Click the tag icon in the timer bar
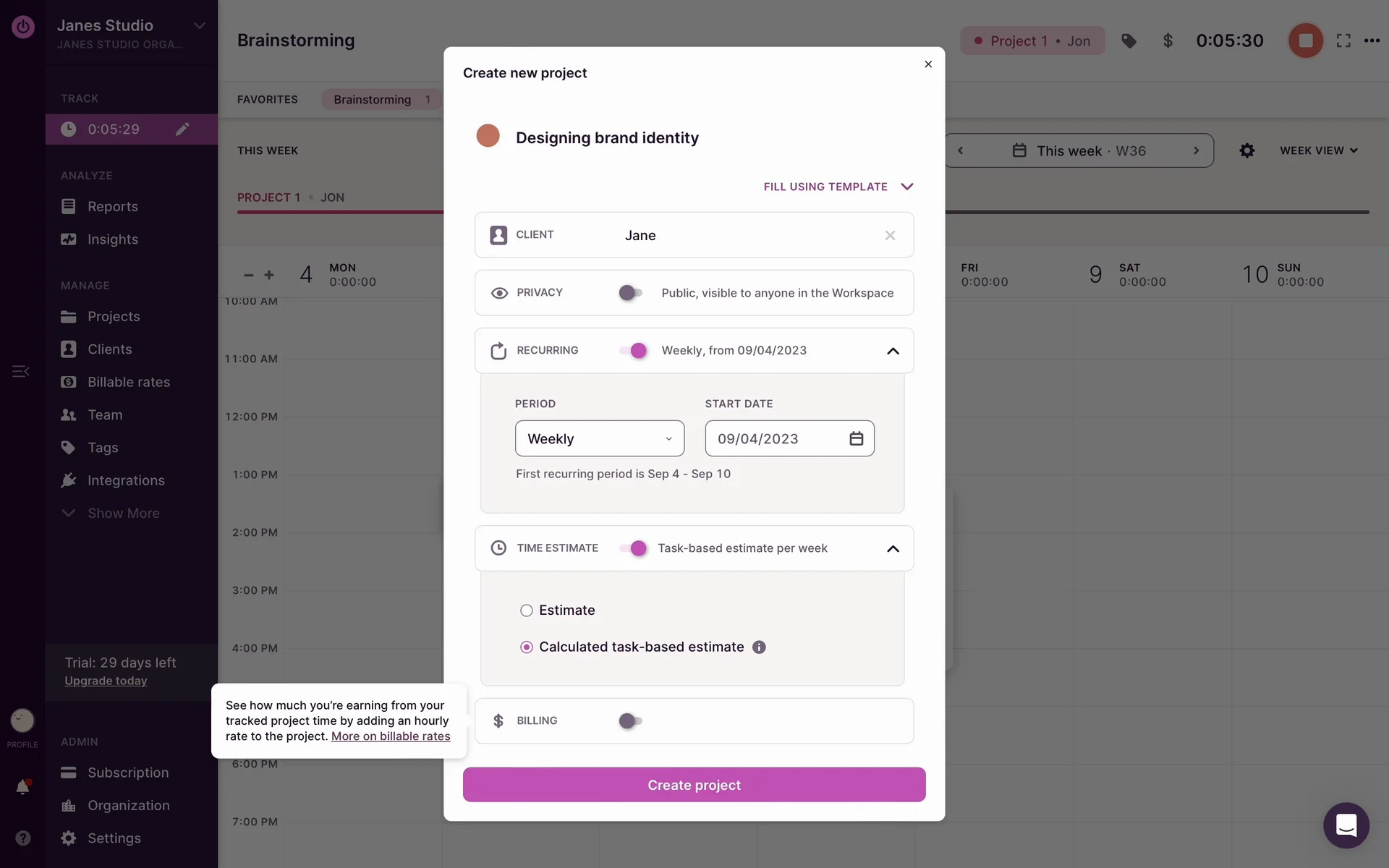1389x868 pixels. pos(1129,41)
